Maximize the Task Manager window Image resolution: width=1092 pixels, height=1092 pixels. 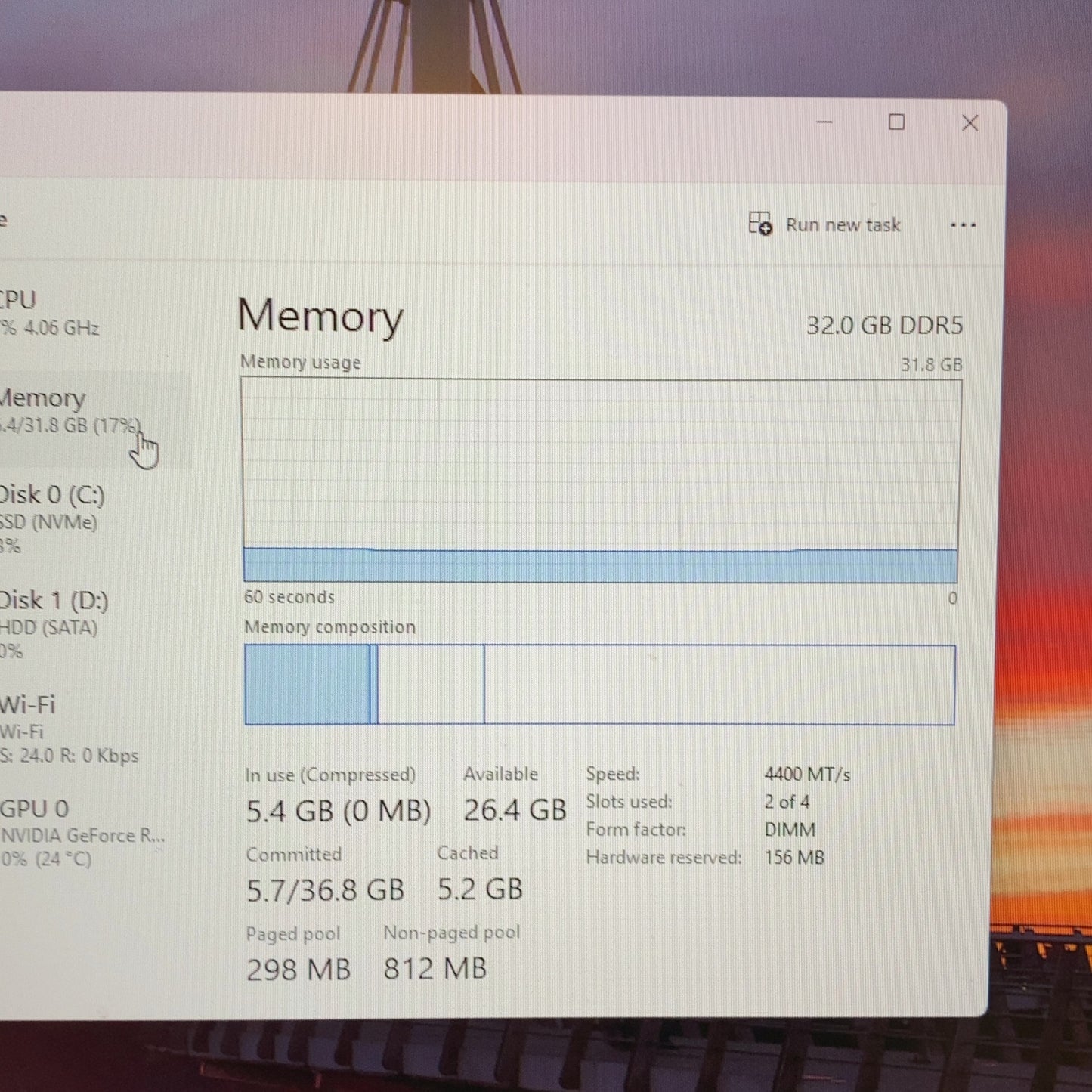click(896, 122)
